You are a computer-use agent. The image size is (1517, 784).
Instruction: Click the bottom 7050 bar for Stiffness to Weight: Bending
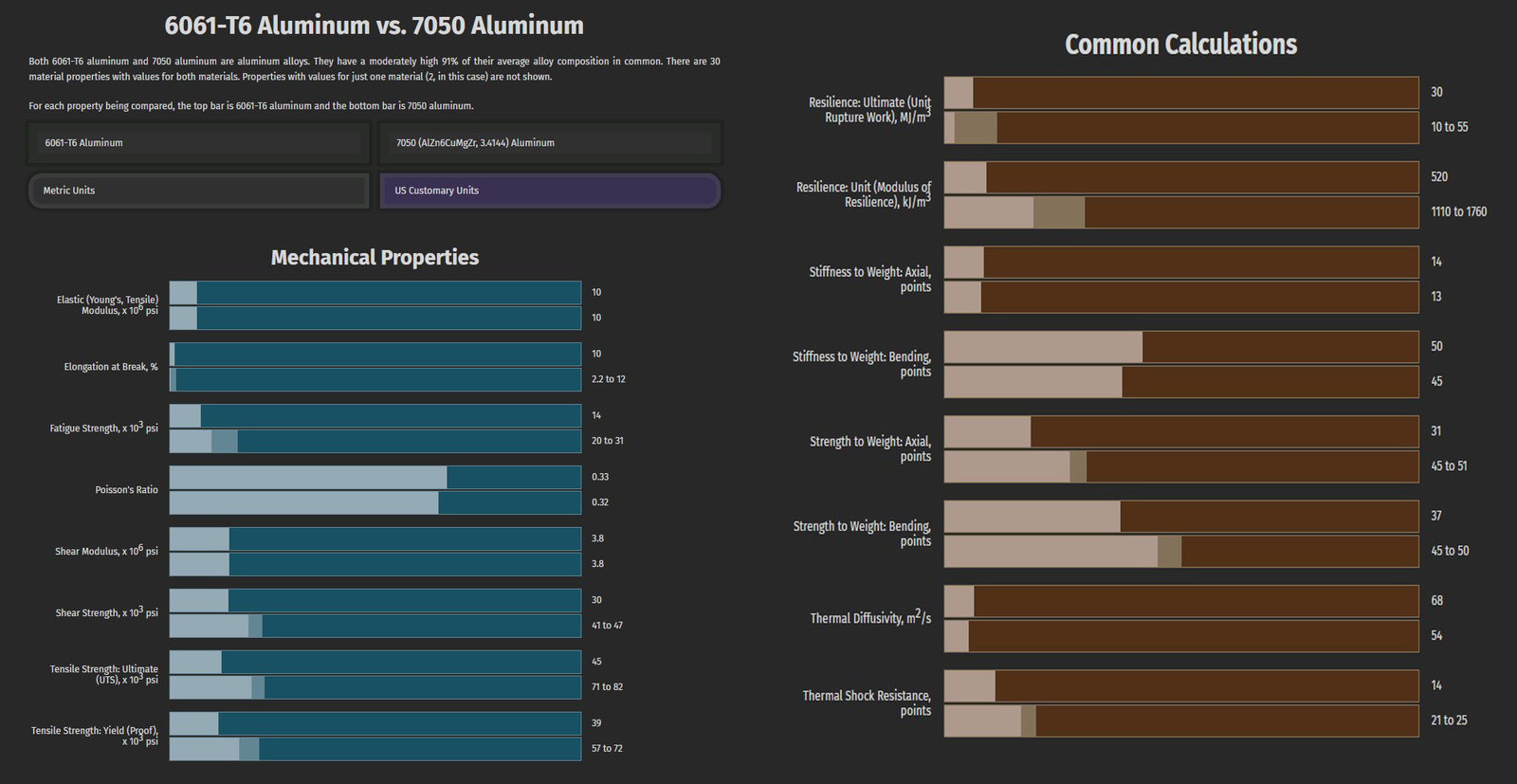coord(1181,382)
